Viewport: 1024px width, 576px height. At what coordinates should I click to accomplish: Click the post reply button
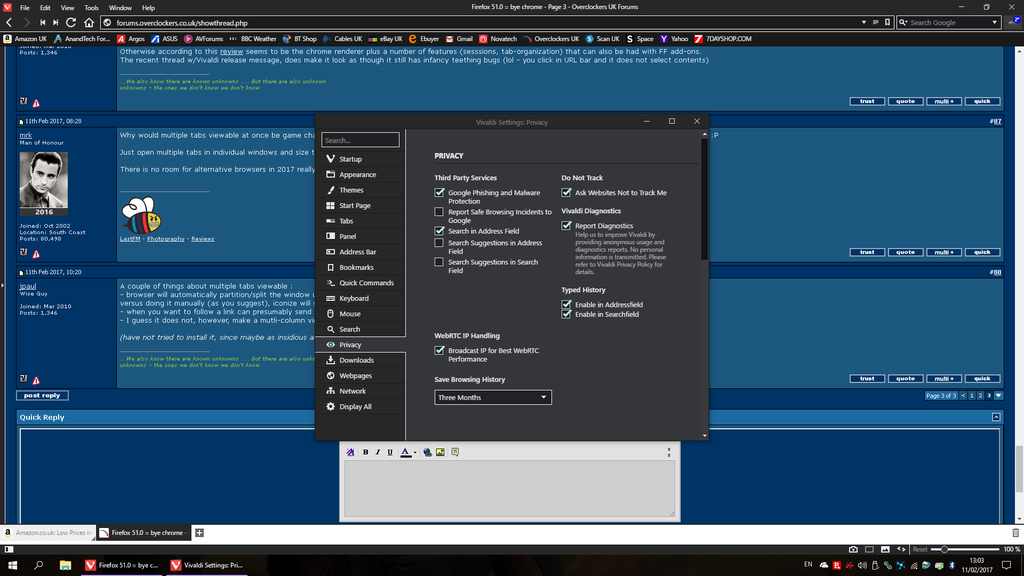coord(42,396)
